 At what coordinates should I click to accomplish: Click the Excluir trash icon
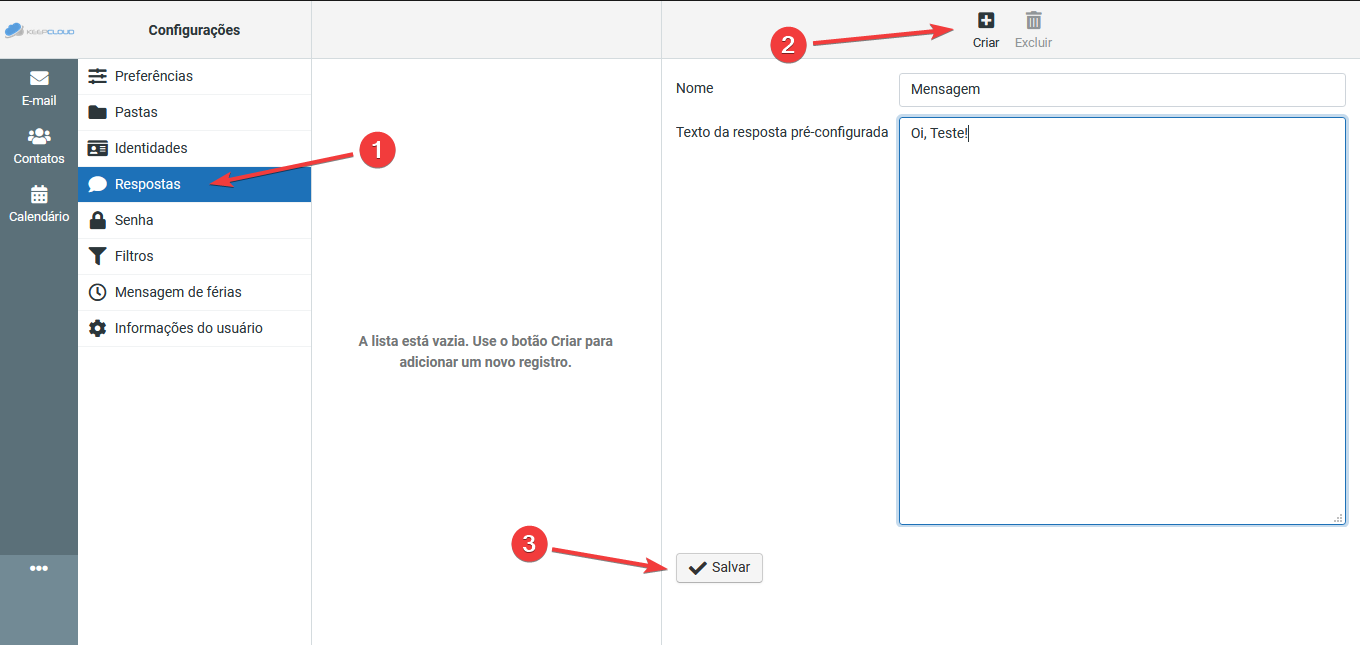tap(1033, 20)
